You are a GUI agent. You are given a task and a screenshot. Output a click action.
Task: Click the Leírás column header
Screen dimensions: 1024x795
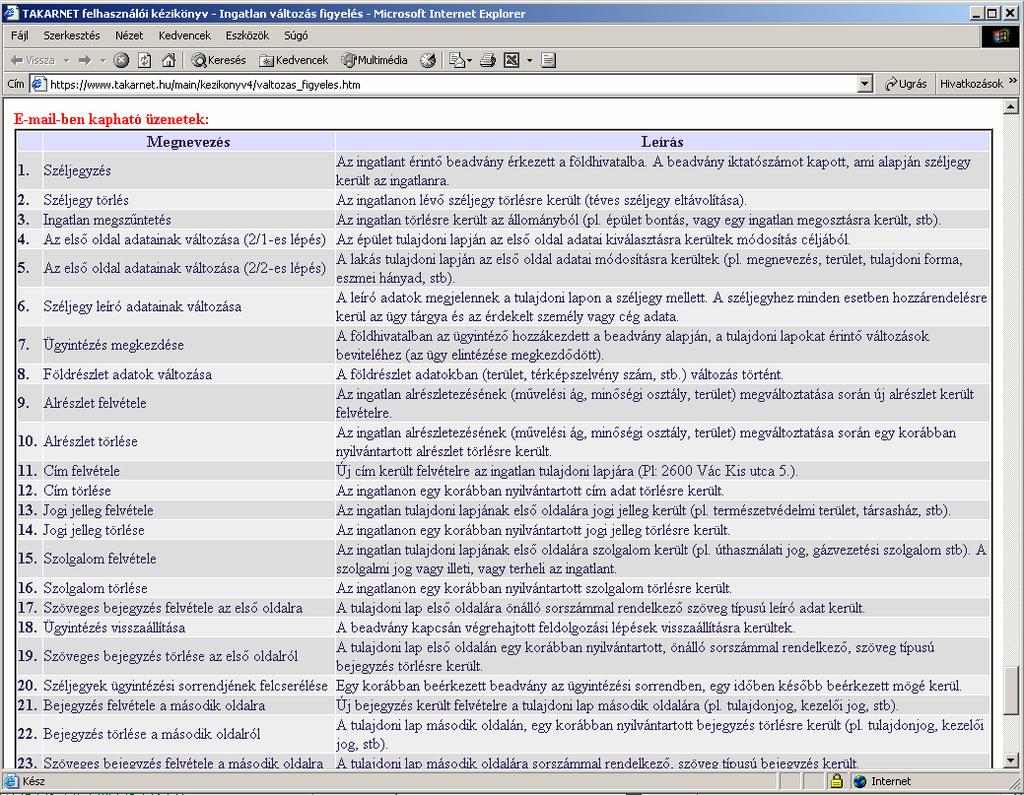tap(662, 142)
